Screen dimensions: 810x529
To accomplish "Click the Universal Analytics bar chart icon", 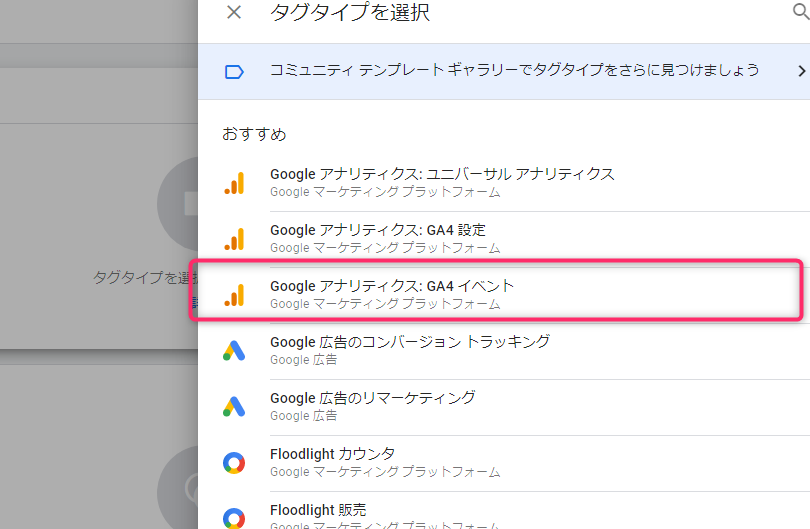I will (x=234, y=183).
